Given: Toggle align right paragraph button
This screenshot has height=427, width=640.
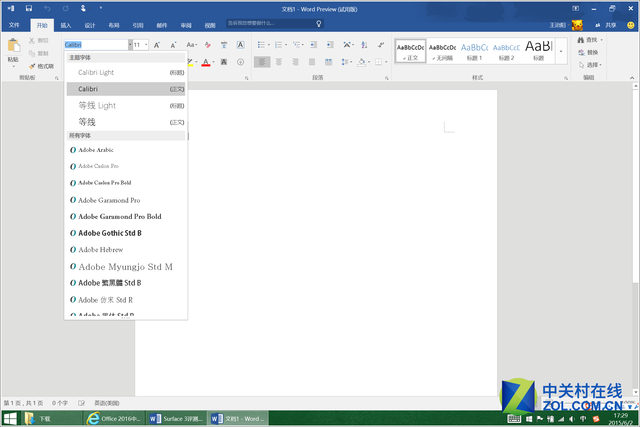Looking at the screenshot, I should [295, 62].
